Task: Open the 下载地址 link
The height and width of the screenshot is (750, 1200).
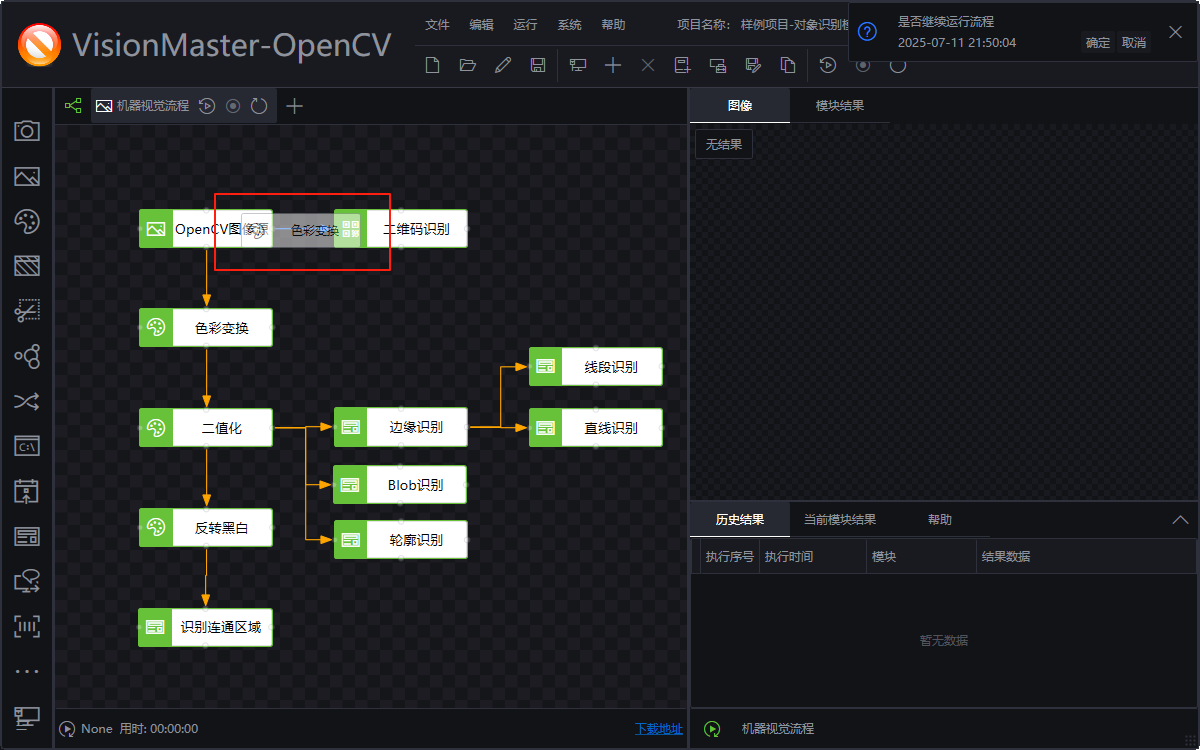Action: [657, 730]
